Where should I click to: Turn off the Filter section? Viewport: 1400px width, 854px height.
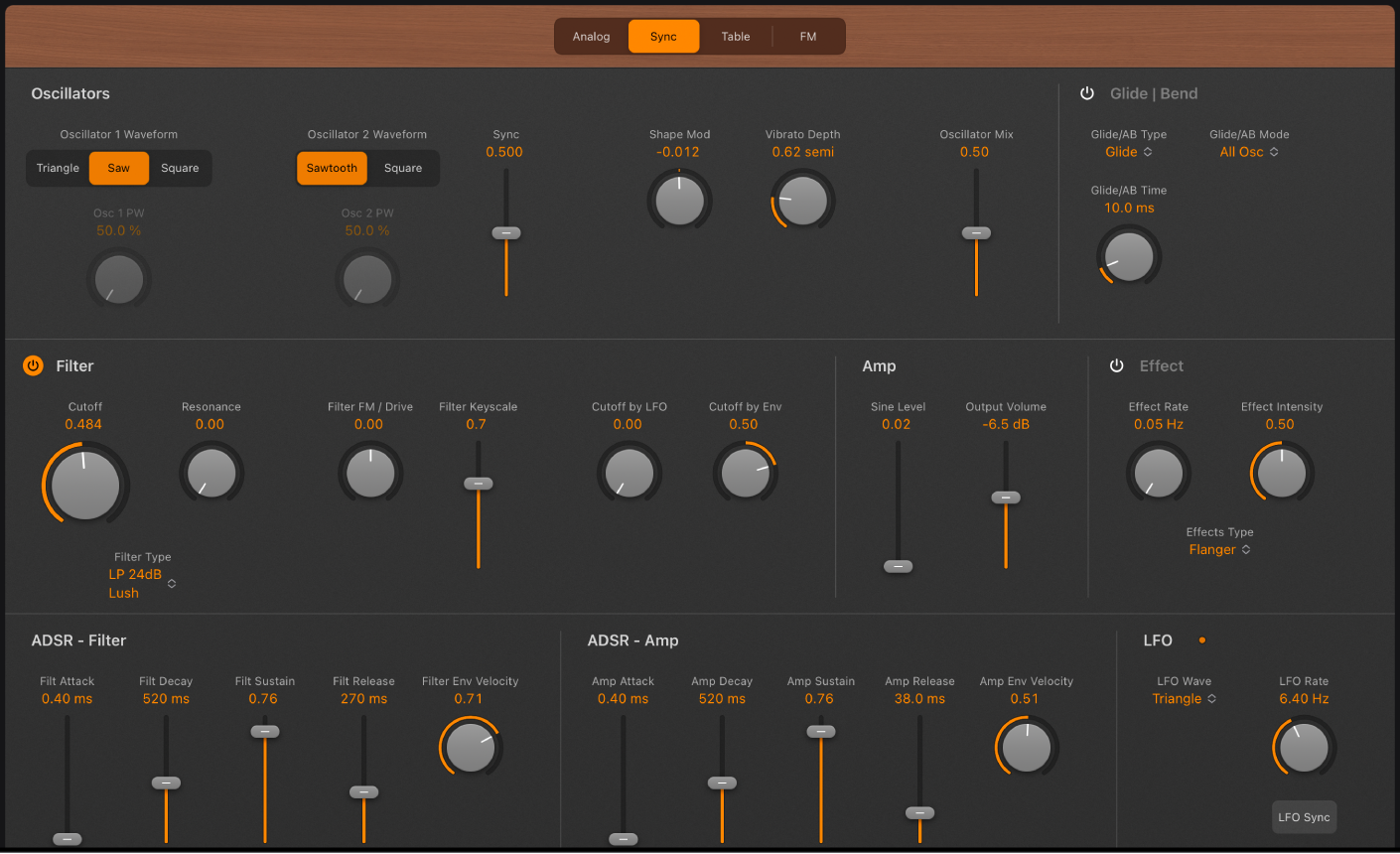pyautogui.click(x=32, y=365)
